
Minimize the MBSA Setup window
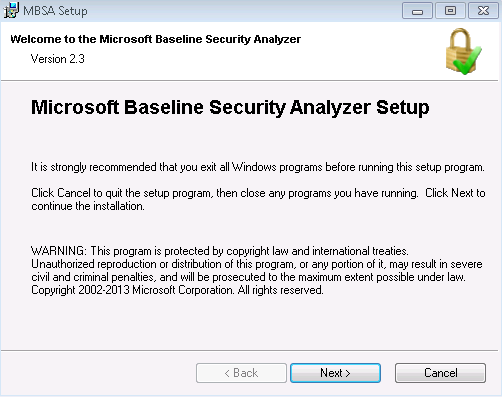pyautogui.click(x=417, y=11)
